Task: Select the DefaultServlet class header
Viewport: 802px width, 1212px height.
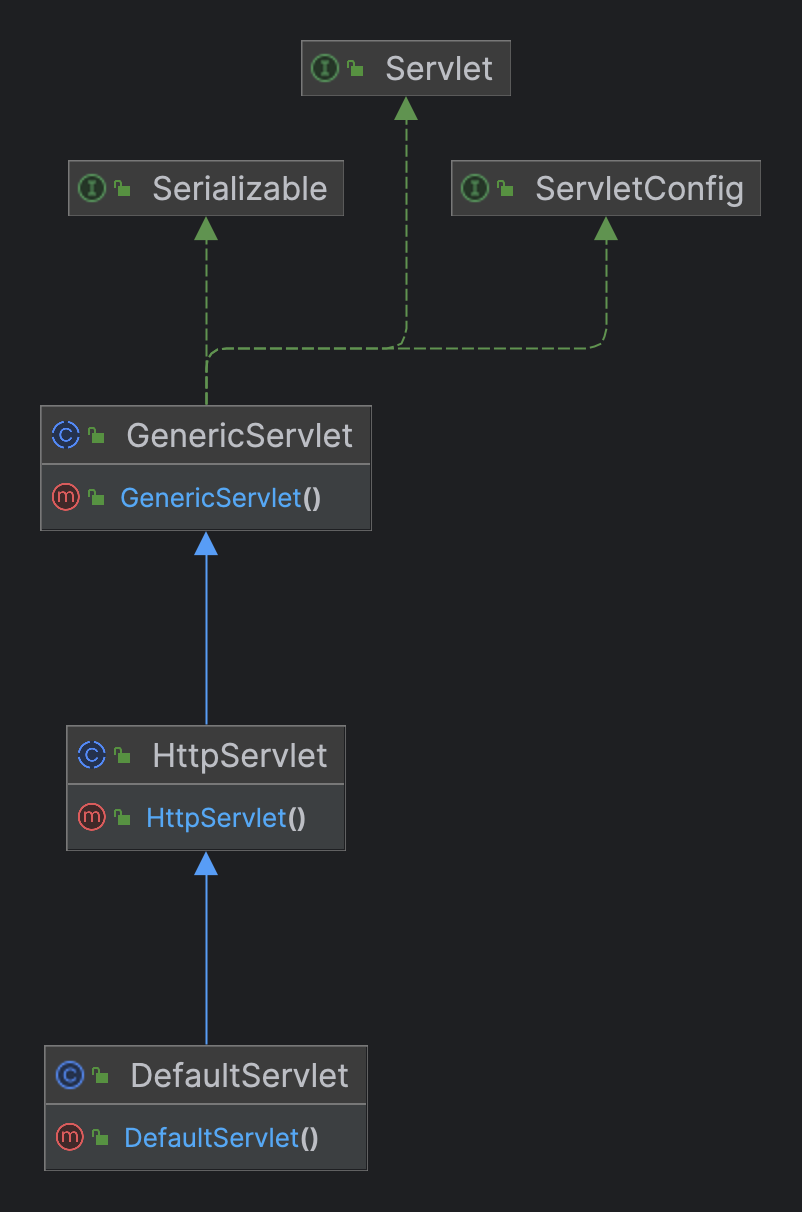Action: [x=206, y=1075]
